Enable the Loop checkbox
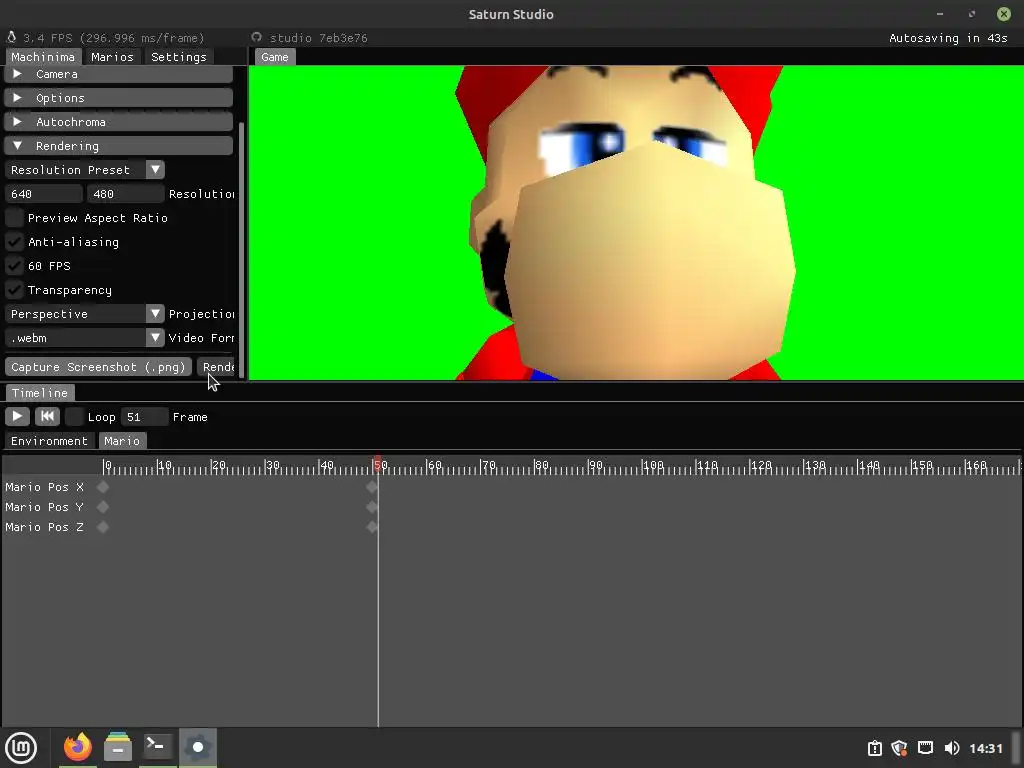Viewport: 1024px width, 768px height. (x=74, y=417)
